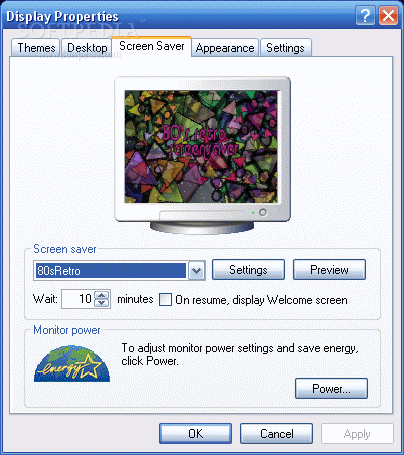
Task: Open screen saver Settings button
Action: (248, 270)
